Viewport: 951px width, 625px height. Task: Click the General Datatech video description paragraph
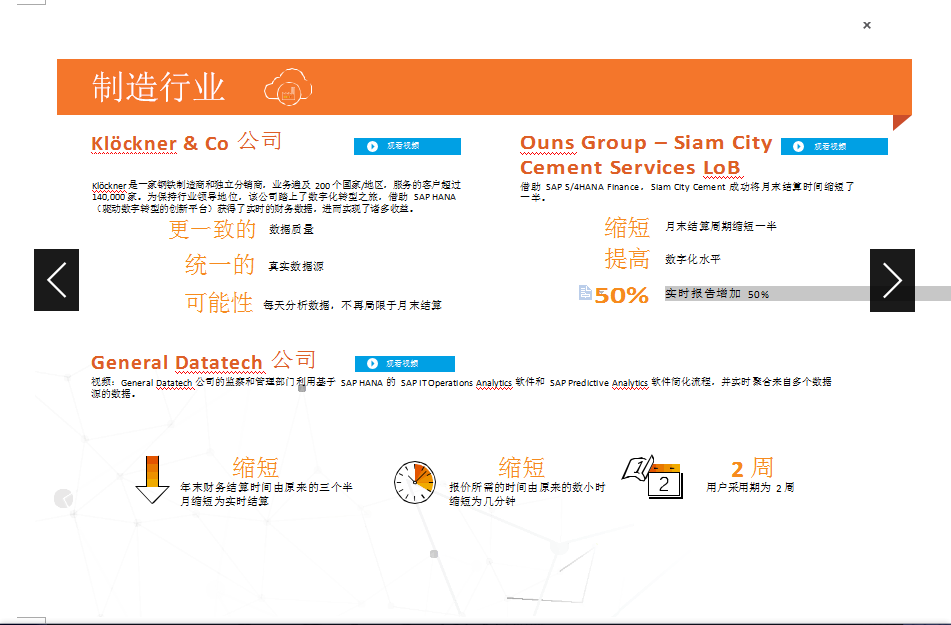[461, 388]
